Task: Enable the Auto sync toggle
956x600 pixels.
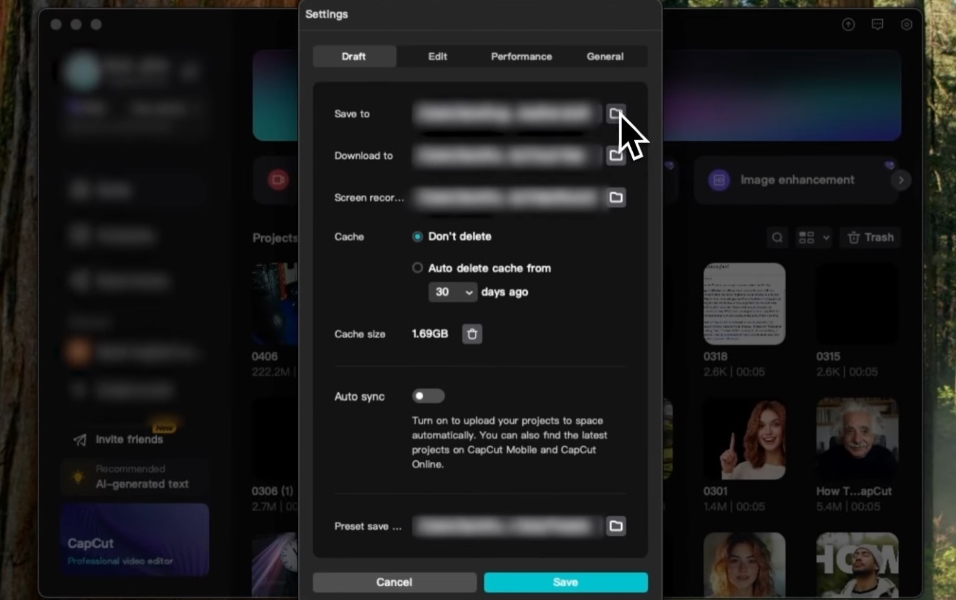Action: tap(428, 397)
